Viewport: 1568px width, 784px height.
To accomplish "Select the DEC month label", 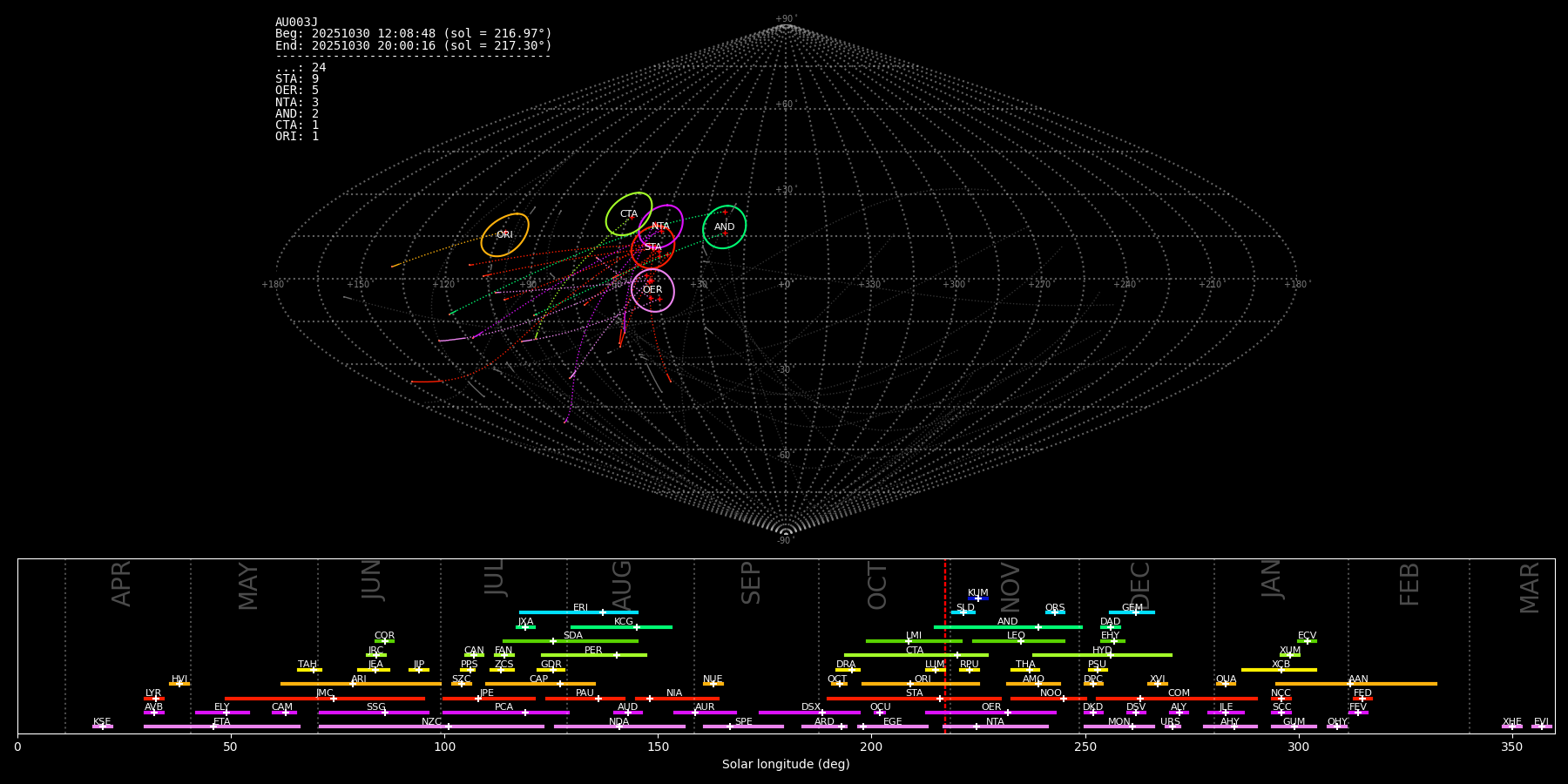I will tap(1140, 585).
